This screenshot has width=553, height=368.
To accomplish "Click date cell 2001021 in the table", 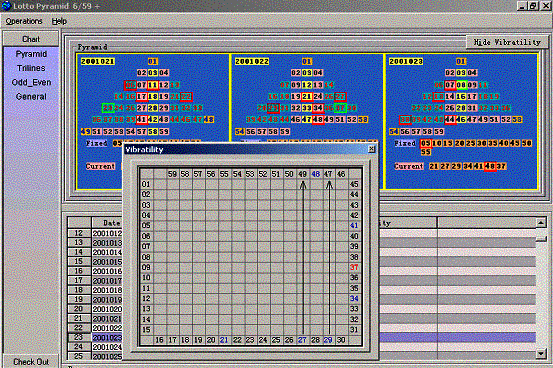I will click(x=107, y=319).
